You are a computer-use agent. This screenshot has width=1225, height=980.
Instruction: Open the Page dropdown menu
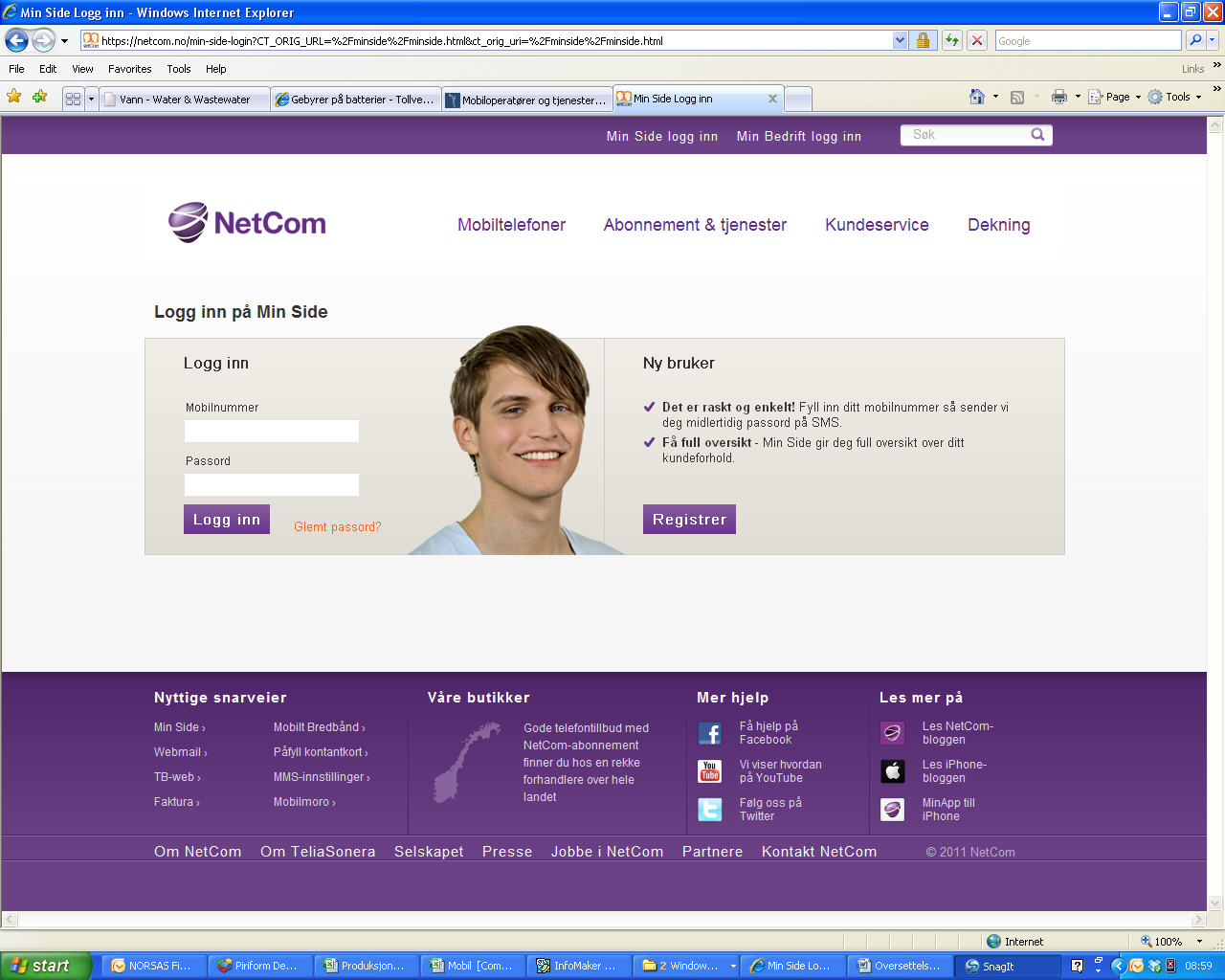(x=1114, y=97)
